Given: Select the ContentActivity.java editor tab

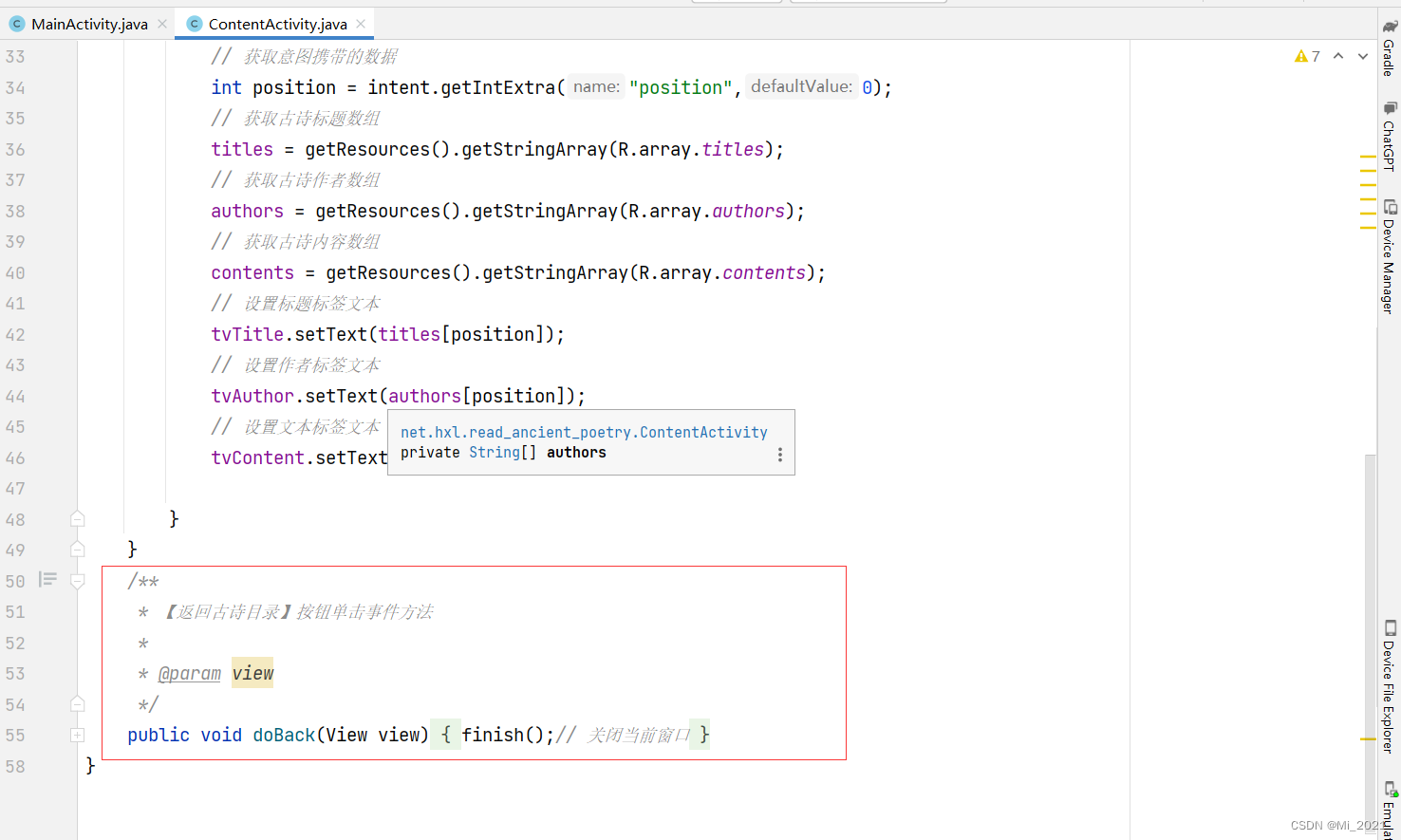Looking at the screenshot, I should click(x=277, y=24).
